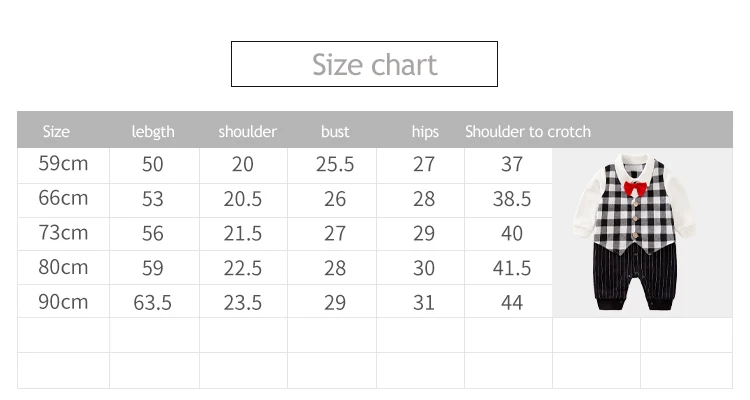The image size is (750, 400).
Task: Click the 63.5 length value cell
Action: 152,302
